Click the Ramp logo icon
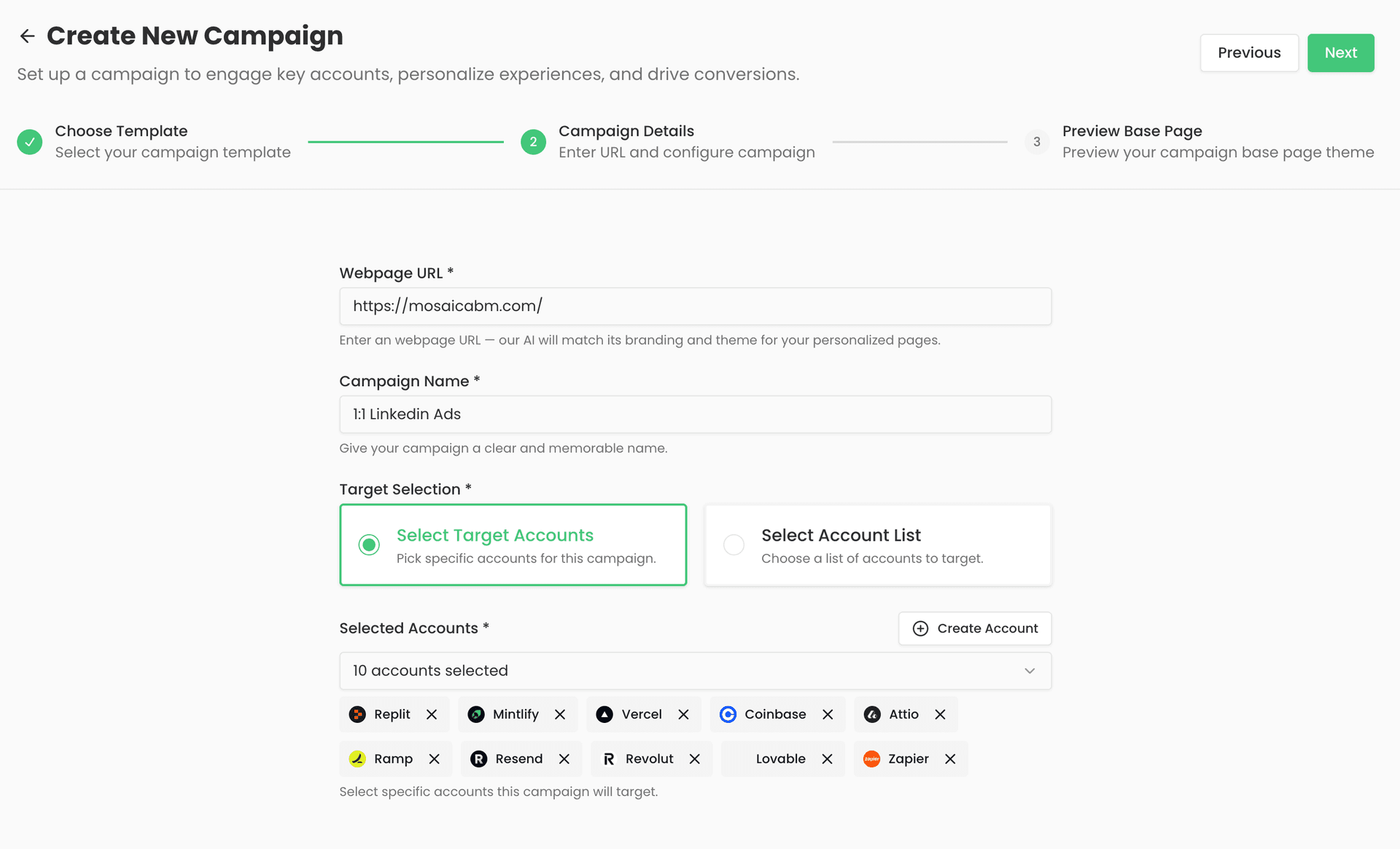This screenshot has height=849, width=1400. coord(357,759)
